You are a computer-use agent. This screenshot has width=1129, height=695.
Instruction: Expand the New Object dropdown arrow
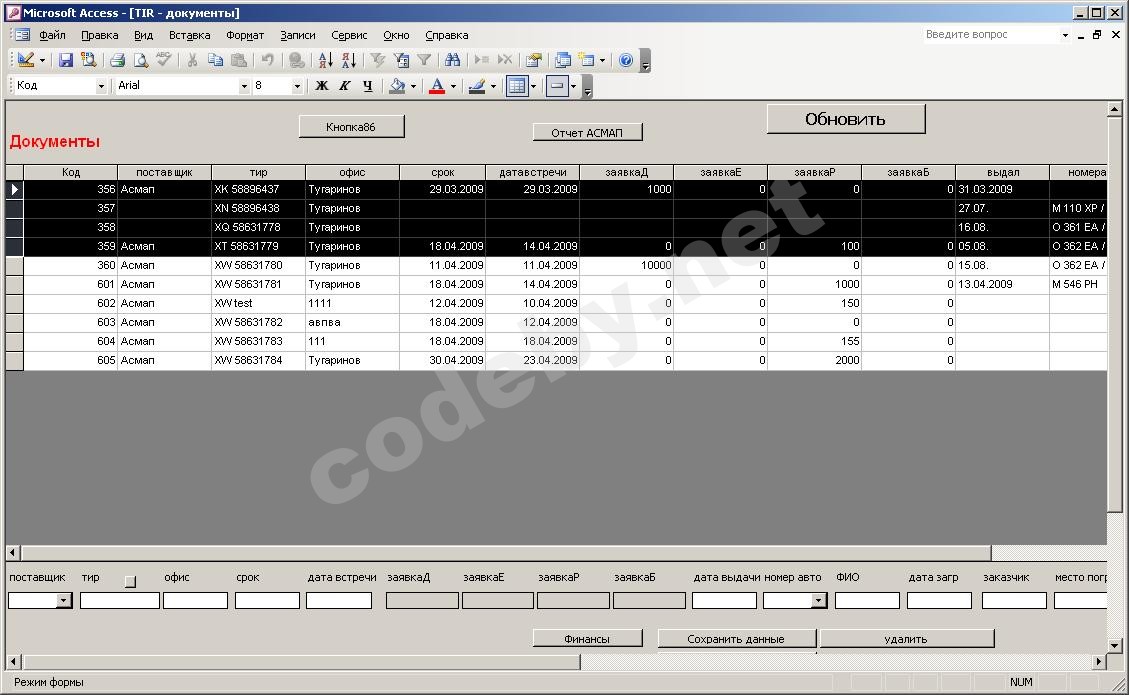[x=602, y=60]
